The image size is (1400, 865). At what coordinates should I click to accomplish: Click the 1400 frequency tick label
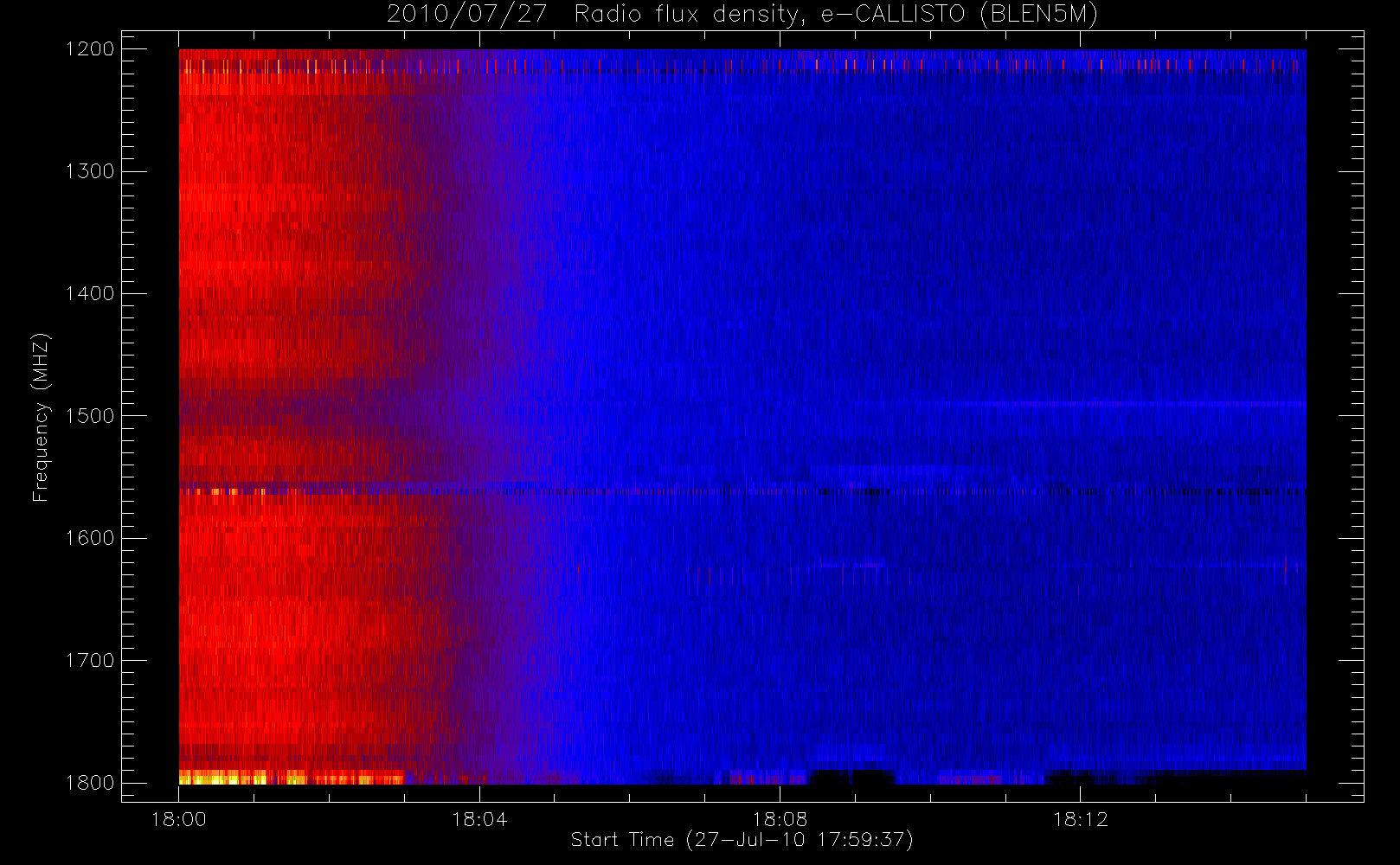(x=90, y=294)
